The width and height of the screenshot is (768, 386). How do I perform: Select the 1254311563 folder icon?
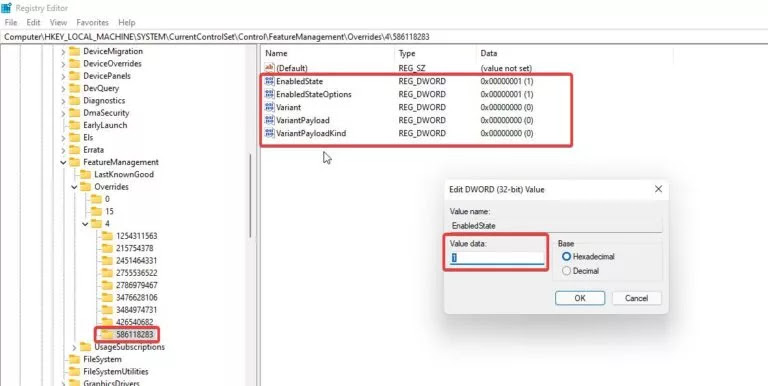pyautogui.click(x=107, y=236)
